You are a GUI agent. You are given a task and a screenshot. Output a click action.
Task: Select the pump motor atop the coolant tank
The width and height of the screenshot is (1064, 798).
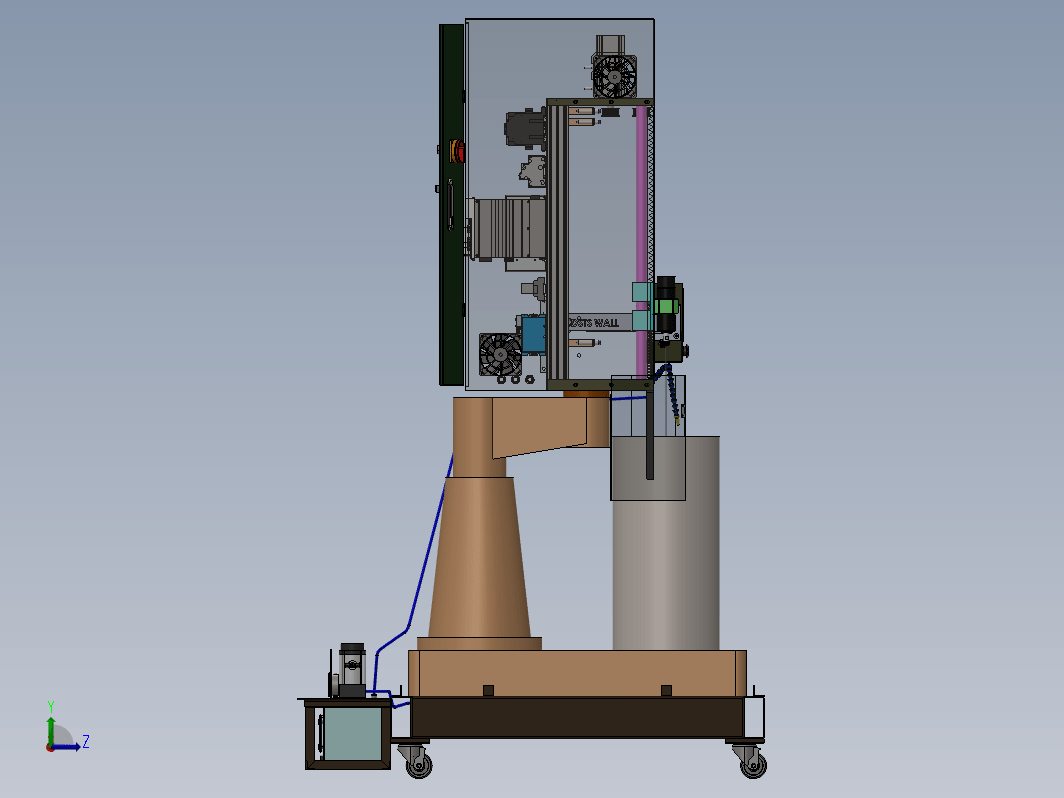click(352, 670)
